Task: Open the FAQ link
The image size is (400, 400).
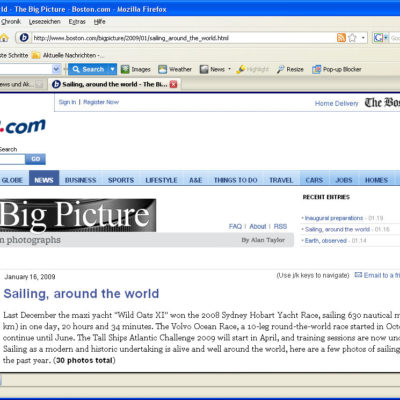Action: point(235,226)
